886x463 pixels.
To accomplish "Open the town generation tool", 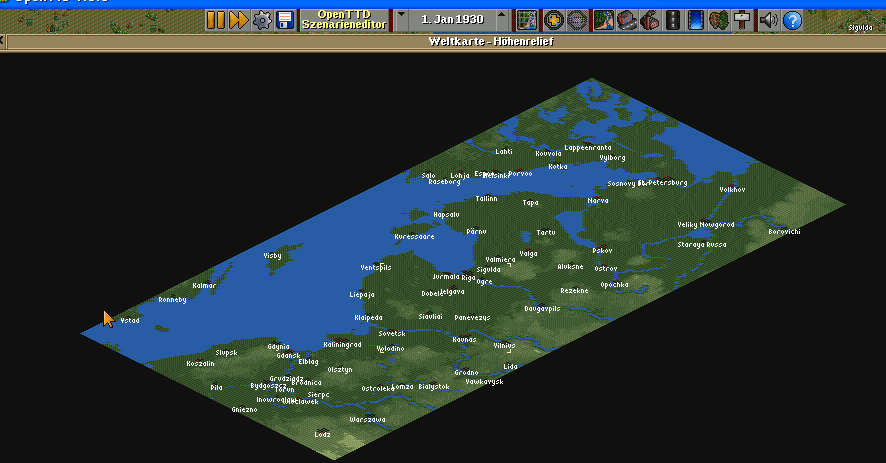I will coord(626,20).
